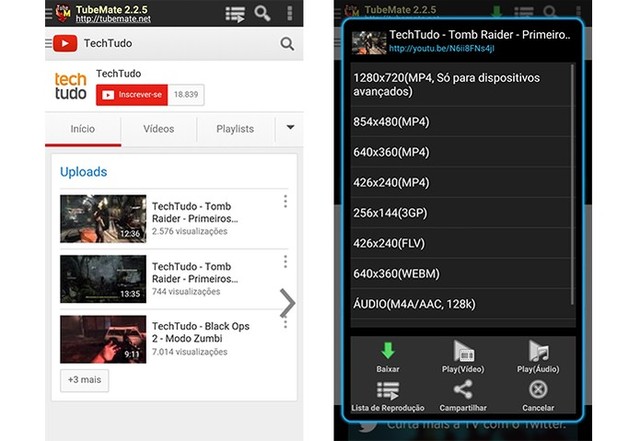Select the 854x480(MP4) option

pos(461,122)
